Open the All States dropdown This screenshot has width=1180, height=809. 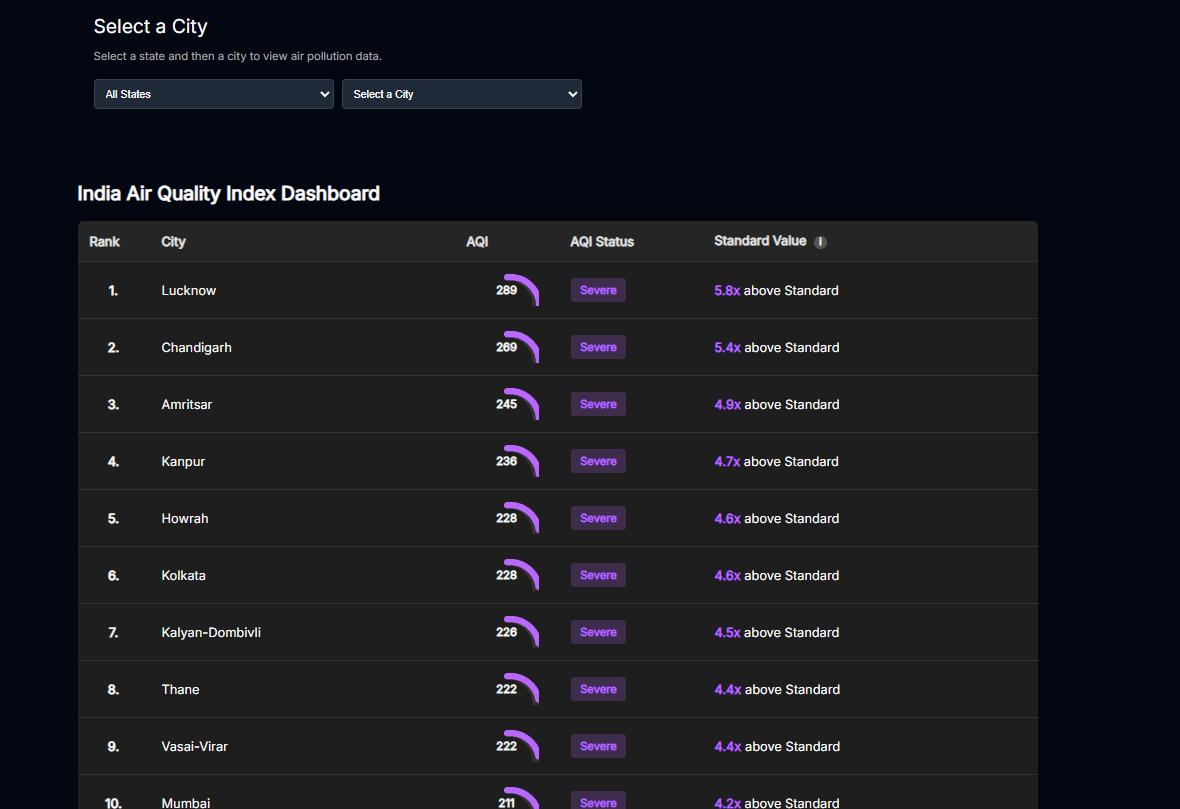213,94
